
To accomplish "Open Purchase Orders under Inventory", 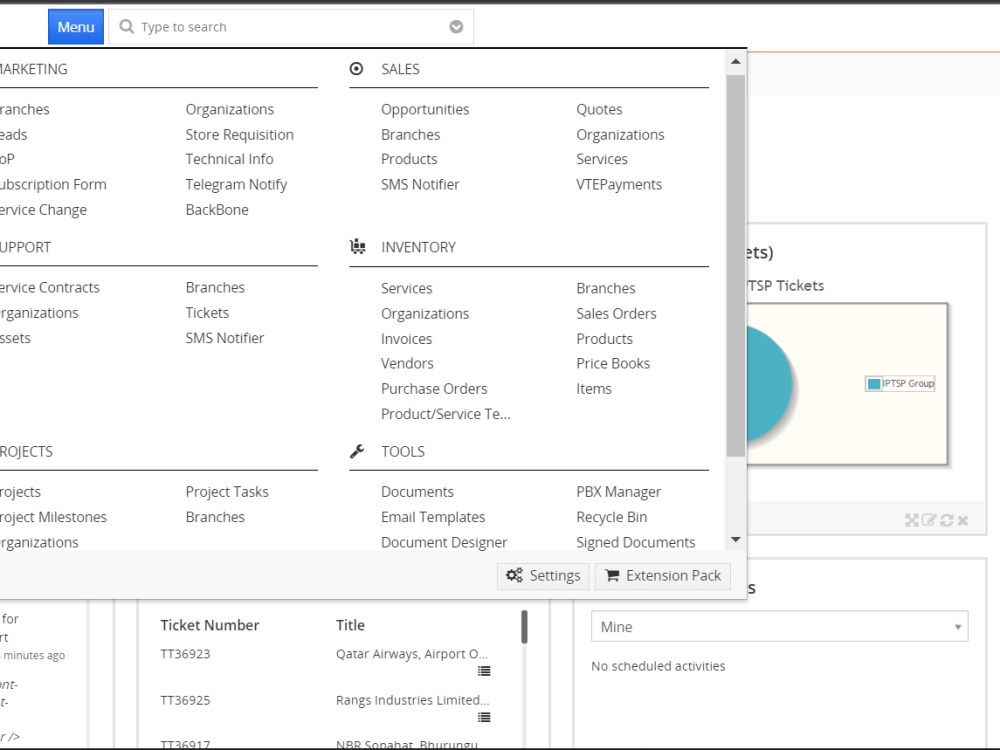I will (434, 388).
